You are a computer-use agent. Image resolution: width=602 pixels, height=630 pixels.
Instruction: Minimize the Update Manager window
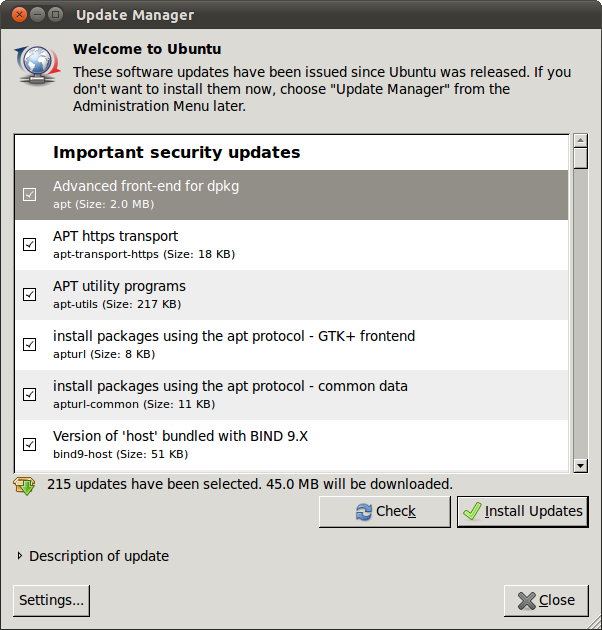(36, 15)
